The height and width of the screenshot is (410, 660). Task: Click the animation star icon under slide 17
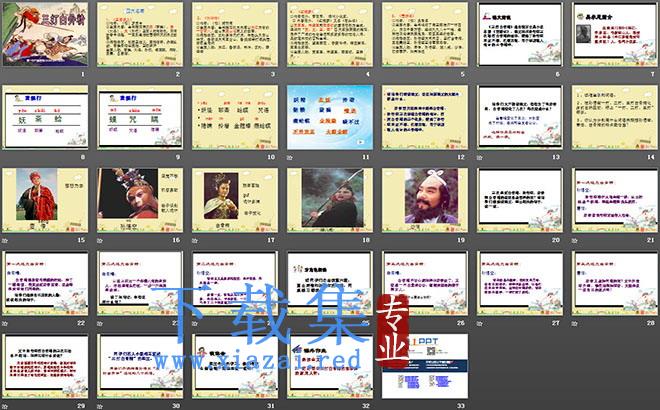(194, 241)
